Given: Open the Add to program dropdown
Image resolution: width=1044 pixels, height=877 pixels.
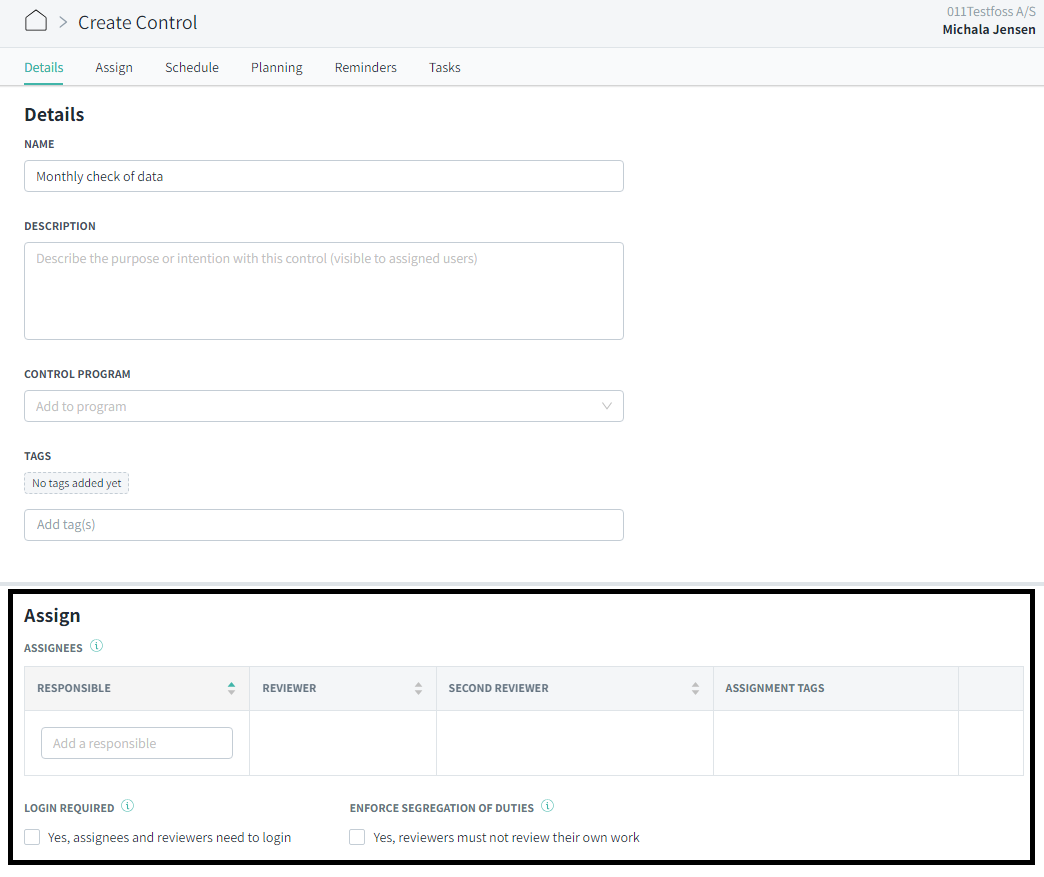Looking at the screenshot, I should click(323, 406).
